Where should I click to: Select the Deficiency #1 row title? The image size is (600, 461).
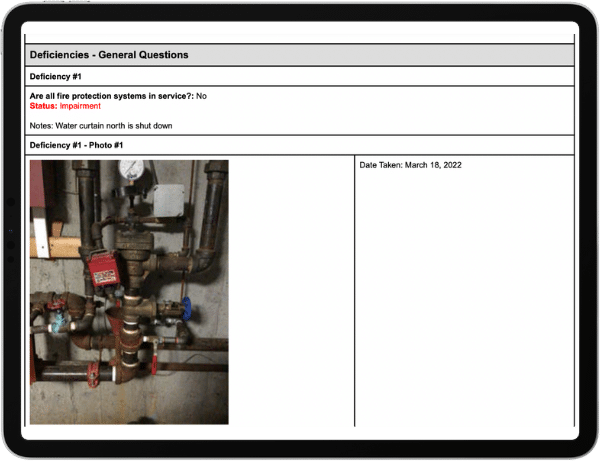point(56,76)
